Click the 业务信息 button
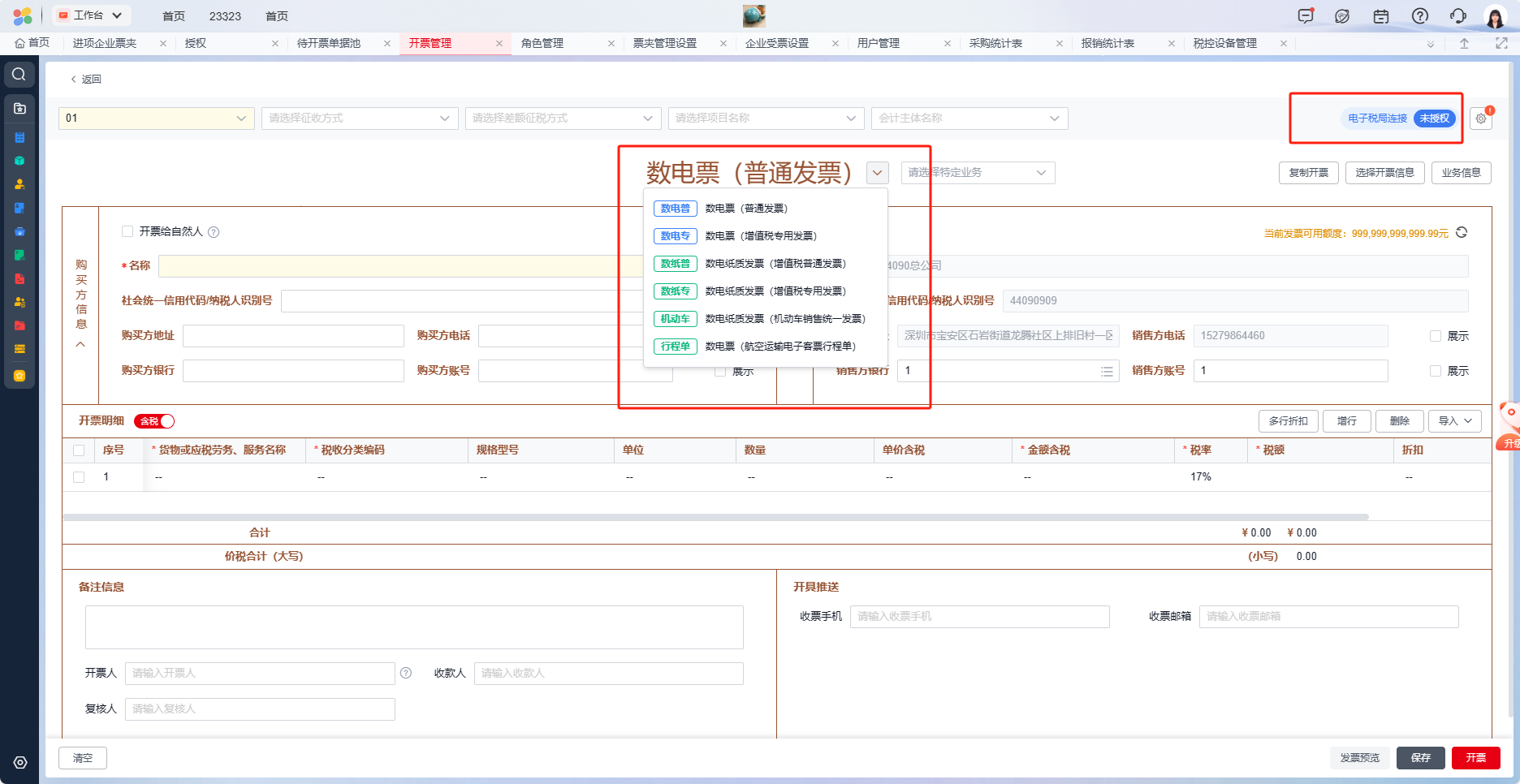The height and width of the screenshot is (784, 1520). point(1462,173)
